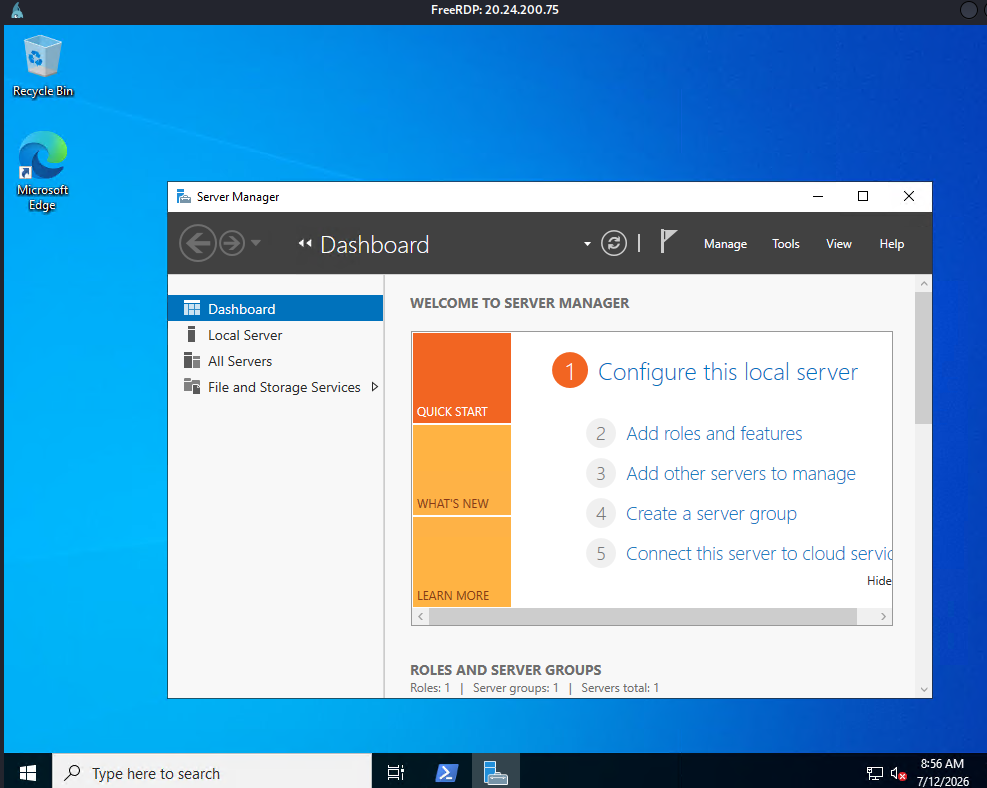987x788 pixels.
Task: Open PowerShell from the taskbar
Action: 446,772
